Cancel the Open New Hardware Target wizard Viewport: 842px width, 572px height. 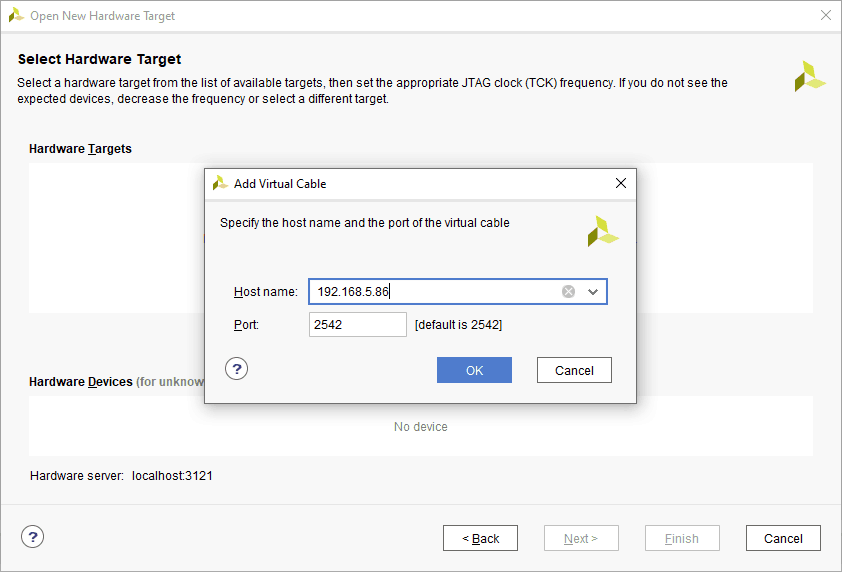pyautogui.click(x=783, y=538)
